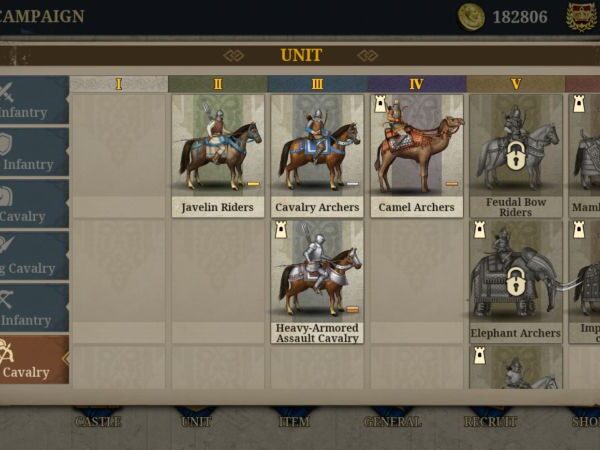Viewport: 600px width, 450px height.
Task: Click the ornament right of UNIT title
Action: [368, 56]
